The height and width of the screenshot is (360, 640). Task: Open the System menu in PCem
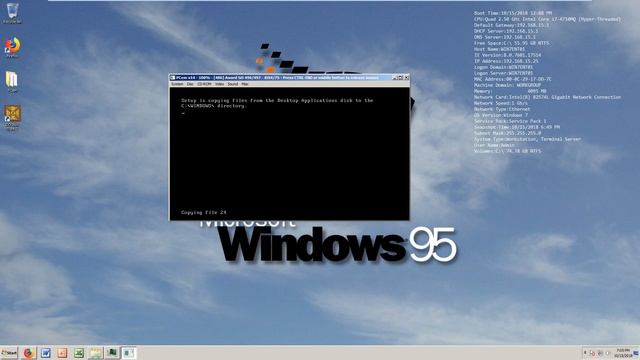coord(177,84)
